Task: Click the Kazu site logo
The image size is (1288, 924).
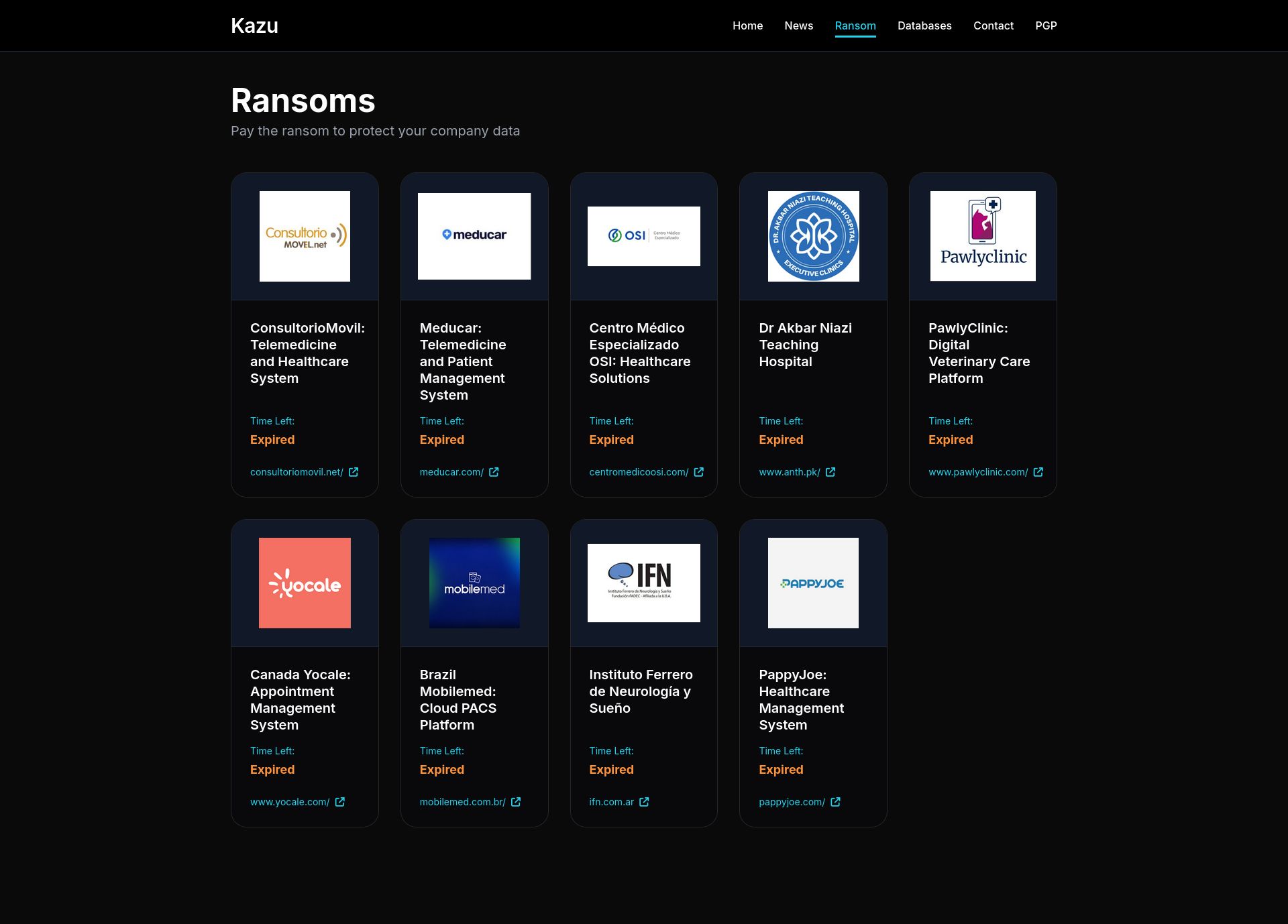Action: [x=254, y=25]
